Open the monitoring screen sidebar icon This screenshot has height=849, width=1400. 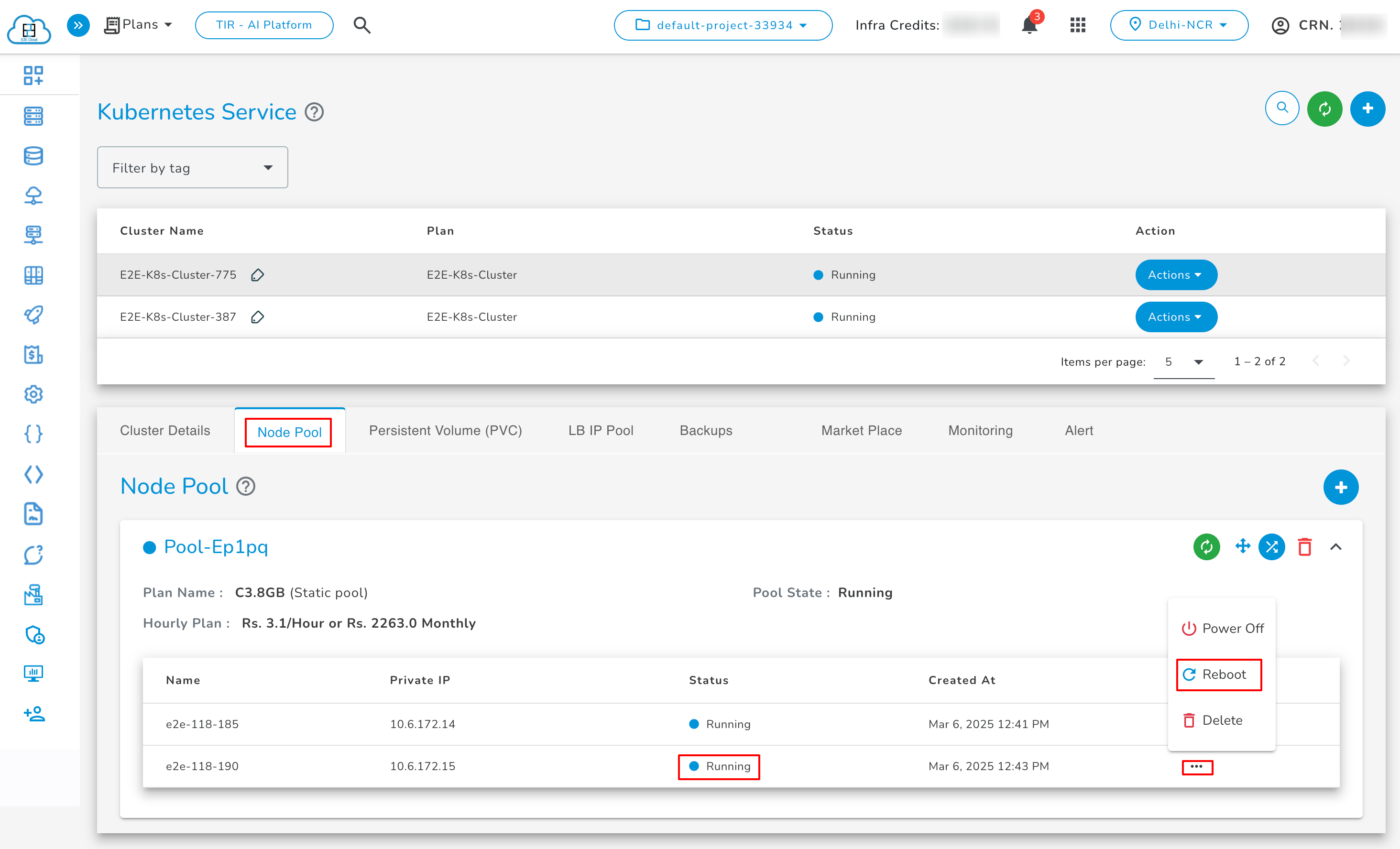(x=33, y=674)
